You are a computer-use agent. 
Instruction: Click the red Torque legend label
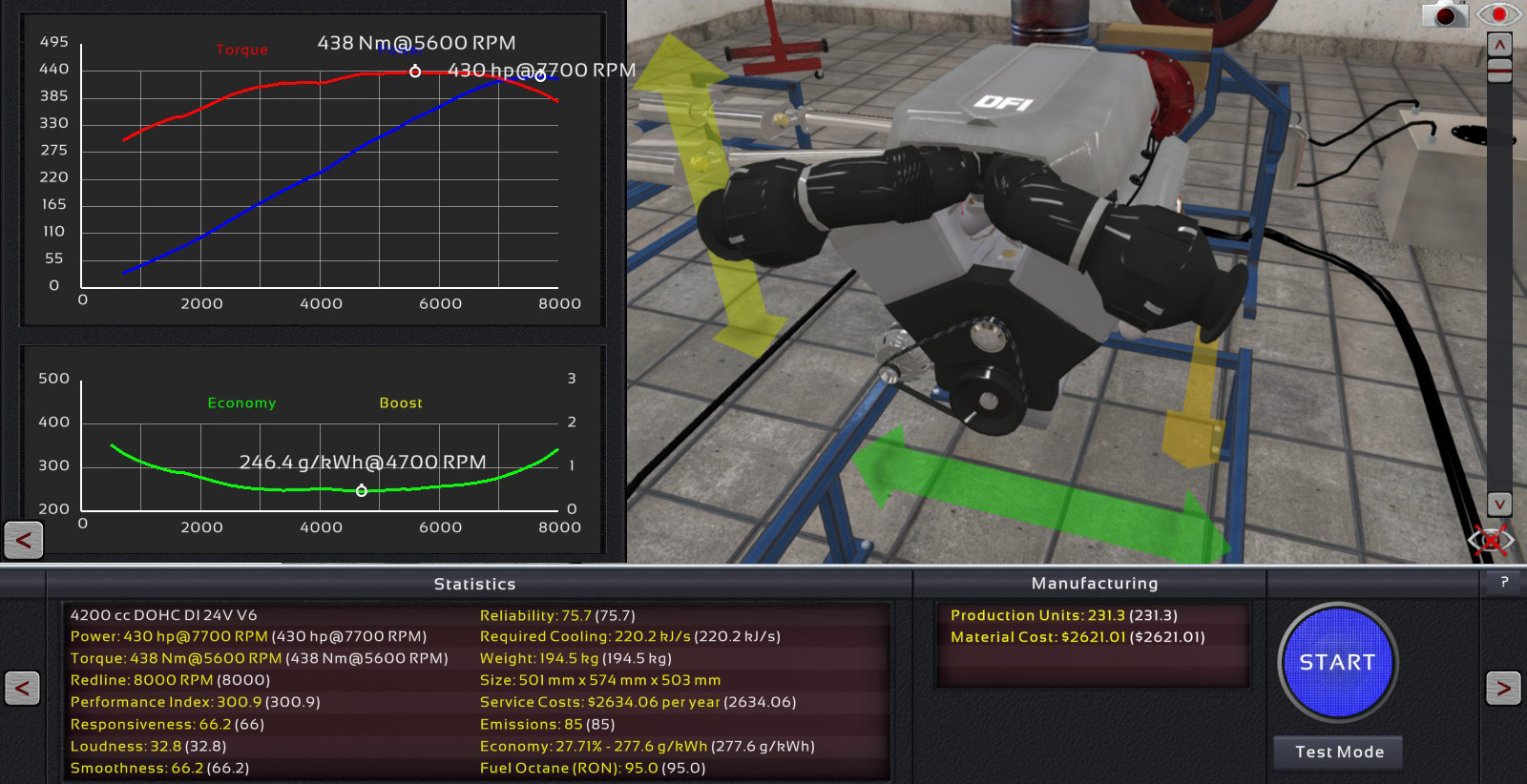click(241, 50)
